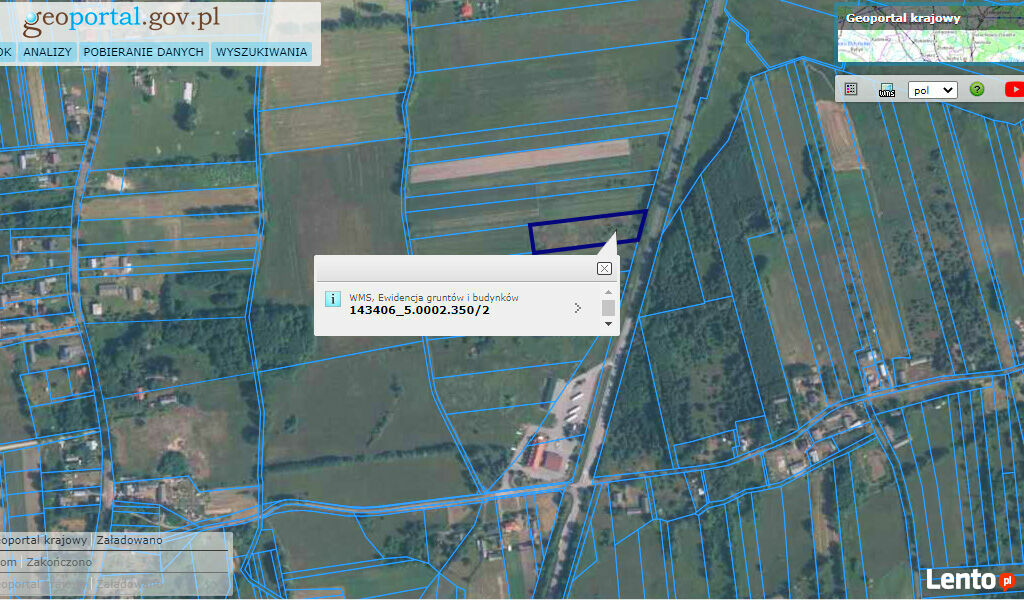Click the popup scrollbar up arrow
Viewport: 1024px width, 600px height.
(608, 292)
